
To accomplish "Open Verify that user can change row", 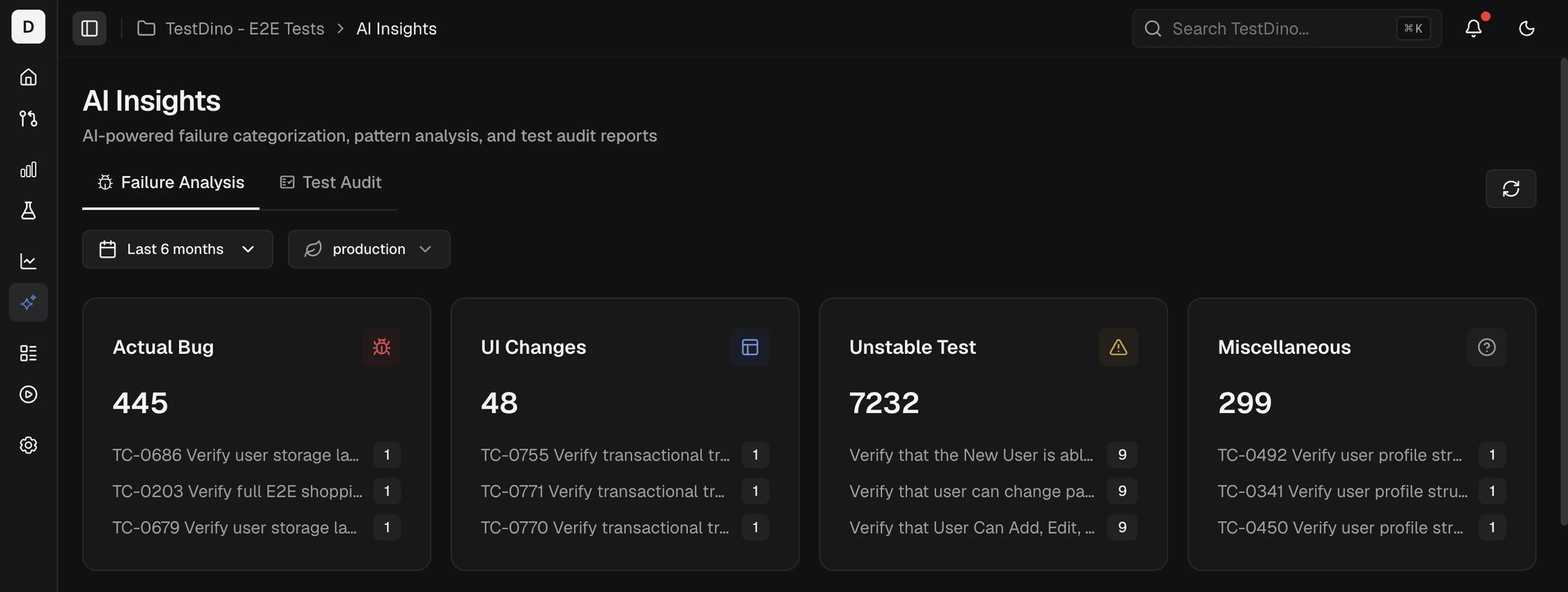I will tap(993, 491).
